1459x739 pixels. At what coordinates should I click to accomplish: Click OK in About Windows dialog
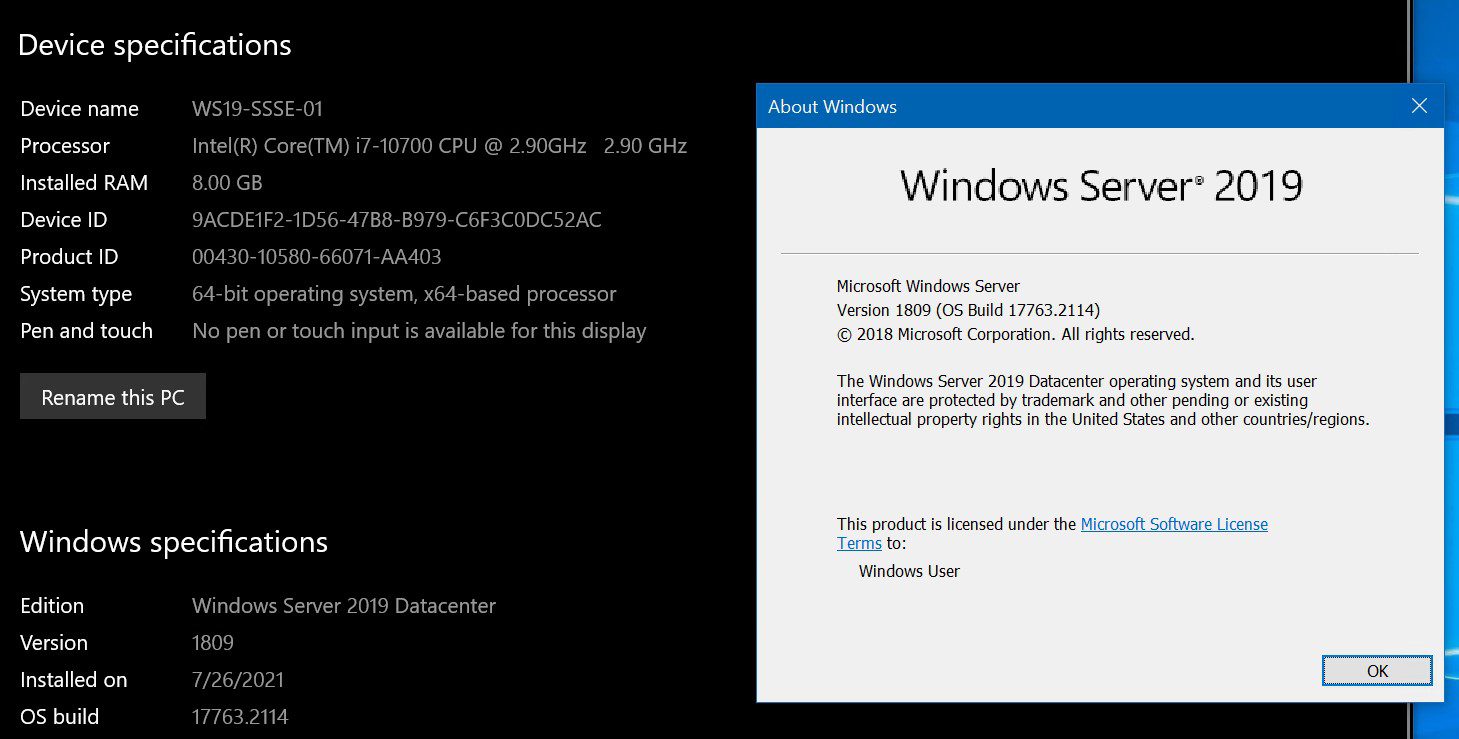coord(1377,671)
